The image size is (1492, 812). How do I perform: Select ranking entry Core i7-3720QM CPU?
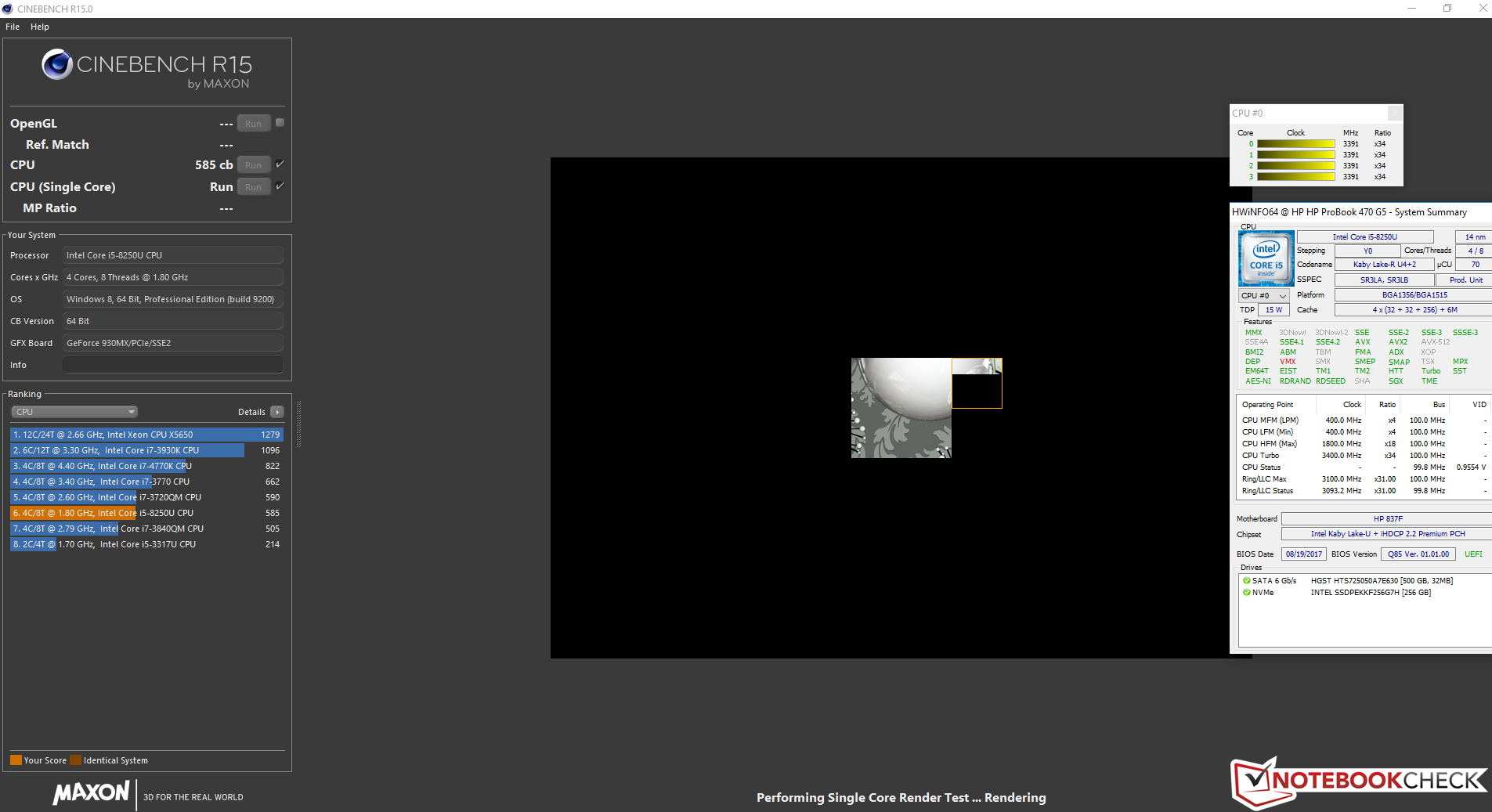click(x=146, y=497)
